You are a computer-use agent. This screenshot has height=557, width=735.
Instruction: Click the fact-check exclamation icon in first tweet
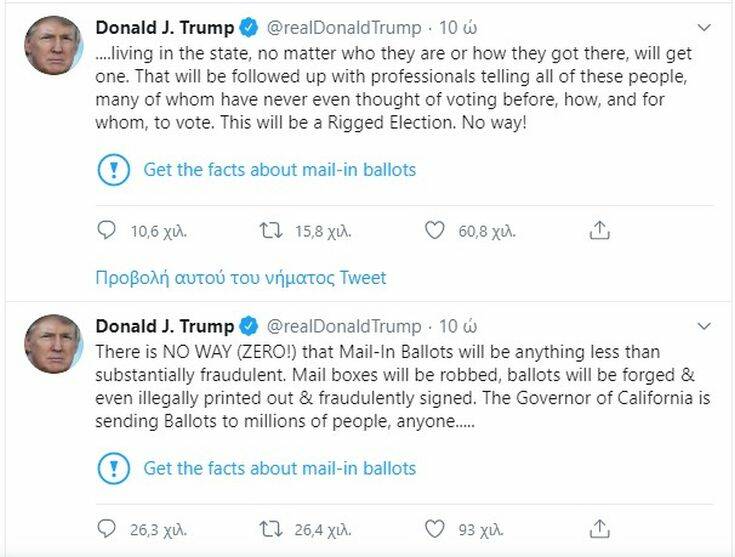click(113, 170)
